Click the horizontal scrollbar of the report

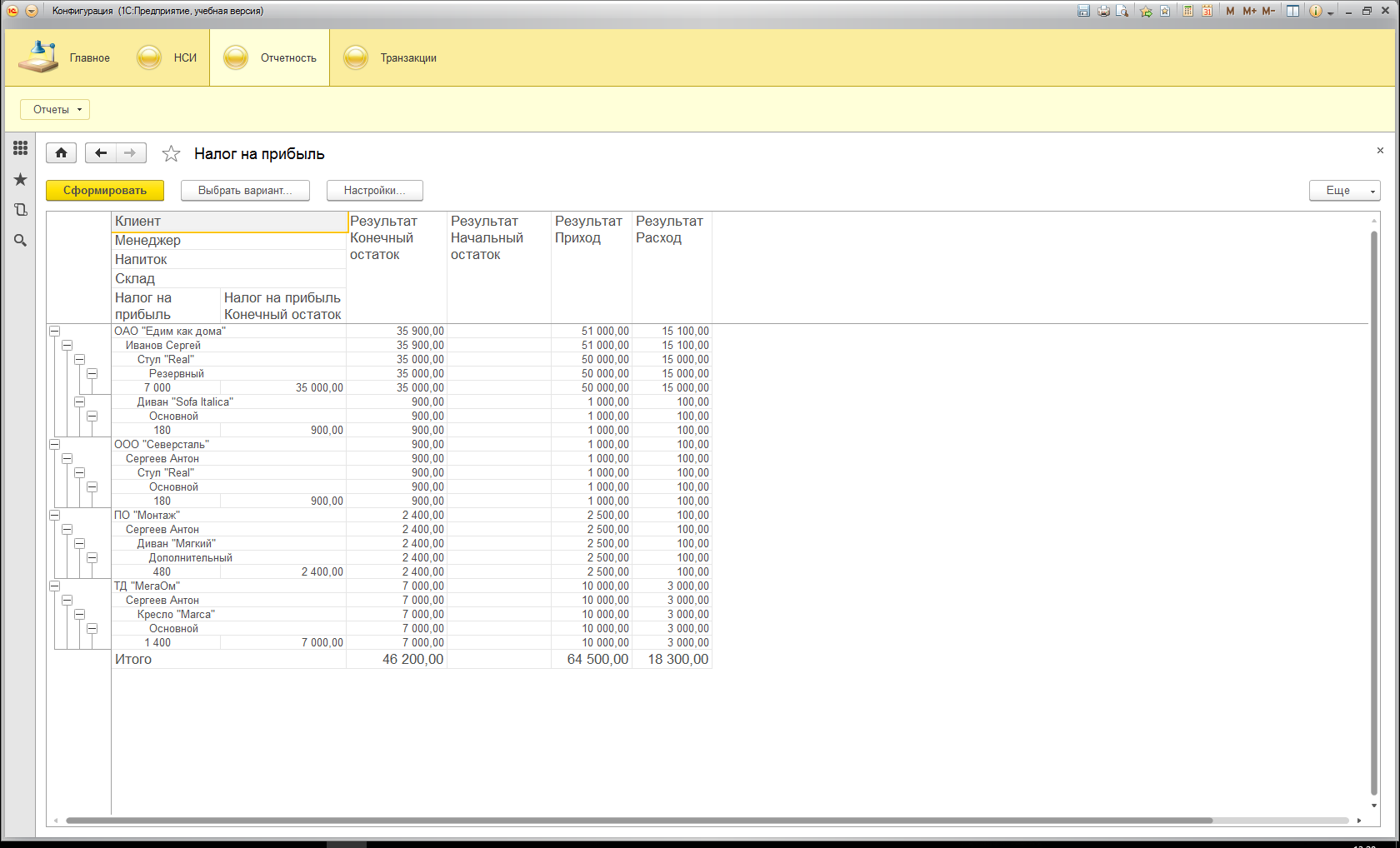pyautogui.click(x=639, y=821)
